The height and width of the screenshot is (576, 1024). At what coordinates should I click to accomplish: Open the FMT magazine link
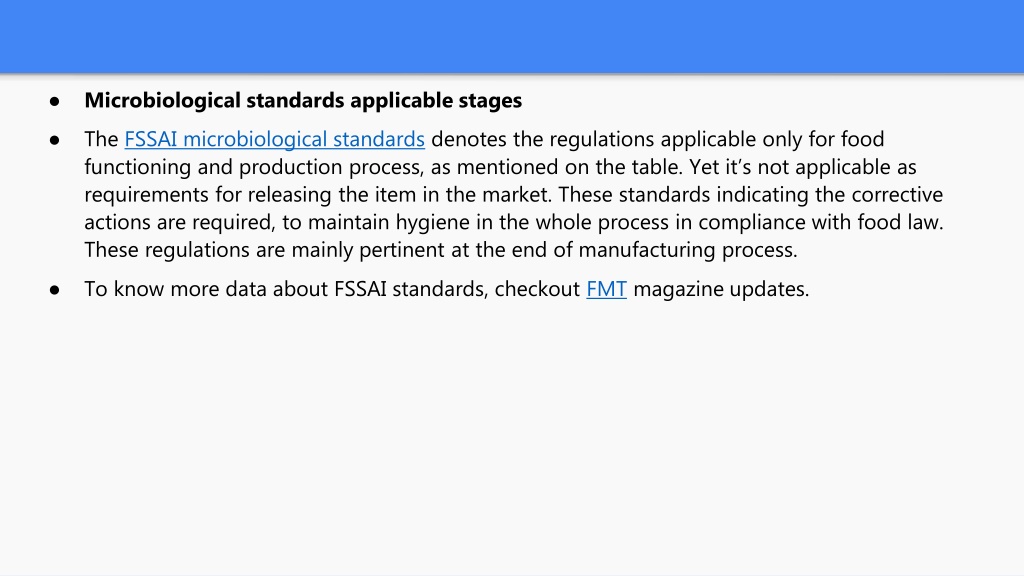(606, 289)
